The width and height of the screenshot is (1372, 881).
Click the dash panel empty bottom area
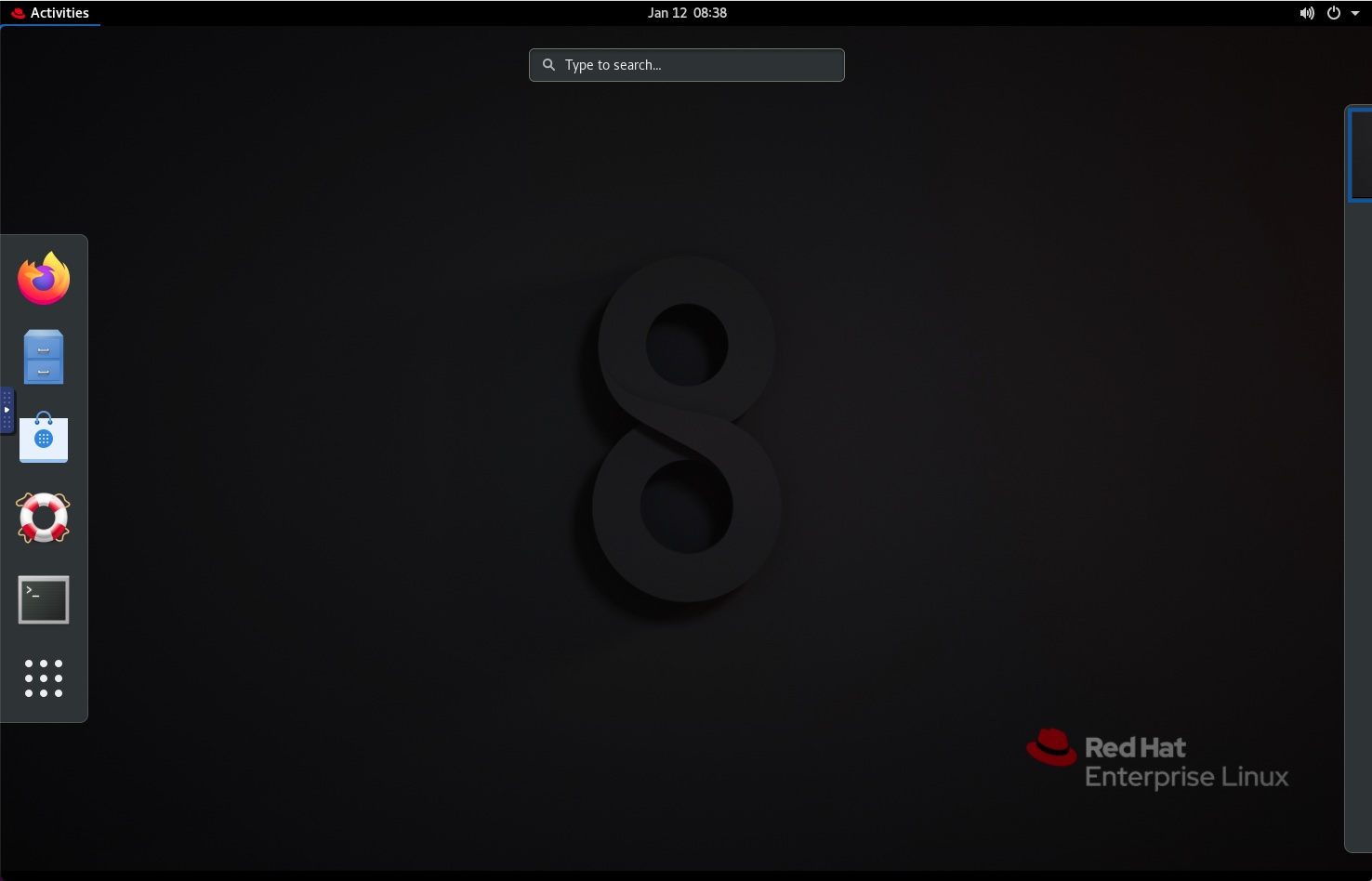pos(44,712)
